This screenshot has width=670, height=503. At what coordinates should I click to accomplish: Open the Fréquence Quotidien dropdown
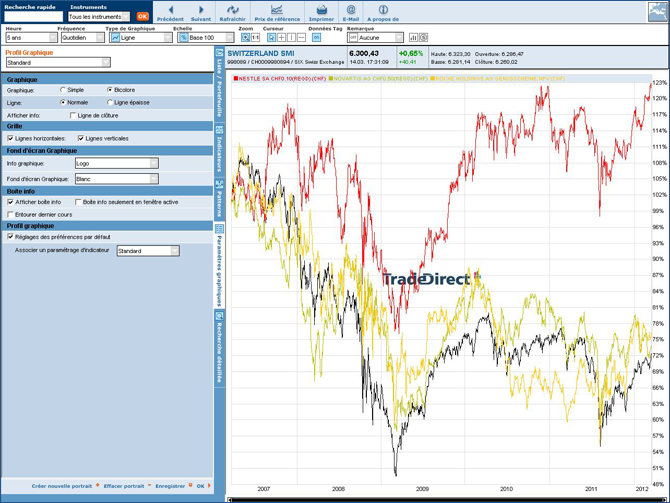83,38
